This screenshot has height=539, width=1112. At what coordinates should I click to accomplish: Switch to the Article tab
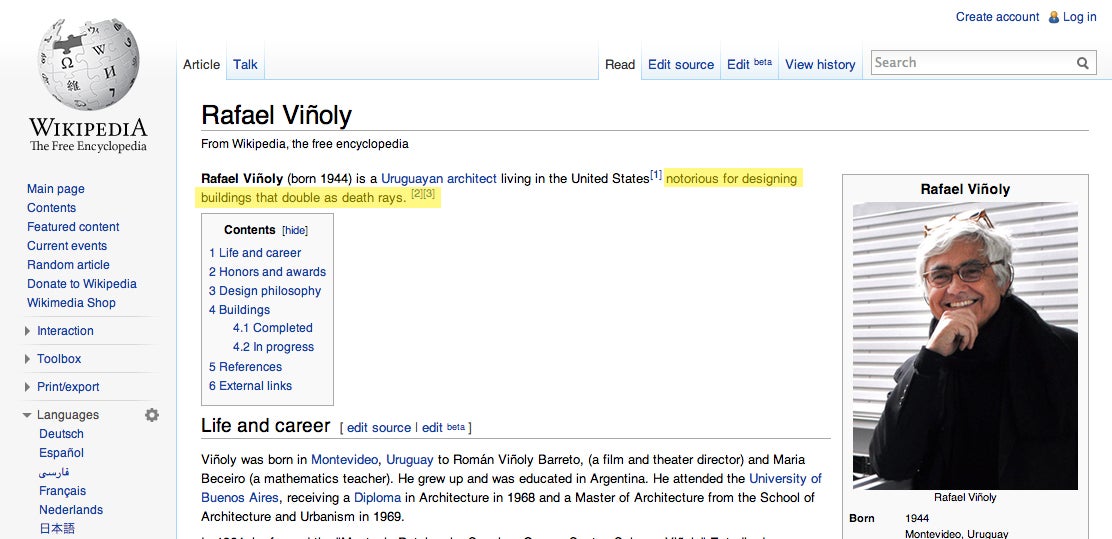click(201, 65)
